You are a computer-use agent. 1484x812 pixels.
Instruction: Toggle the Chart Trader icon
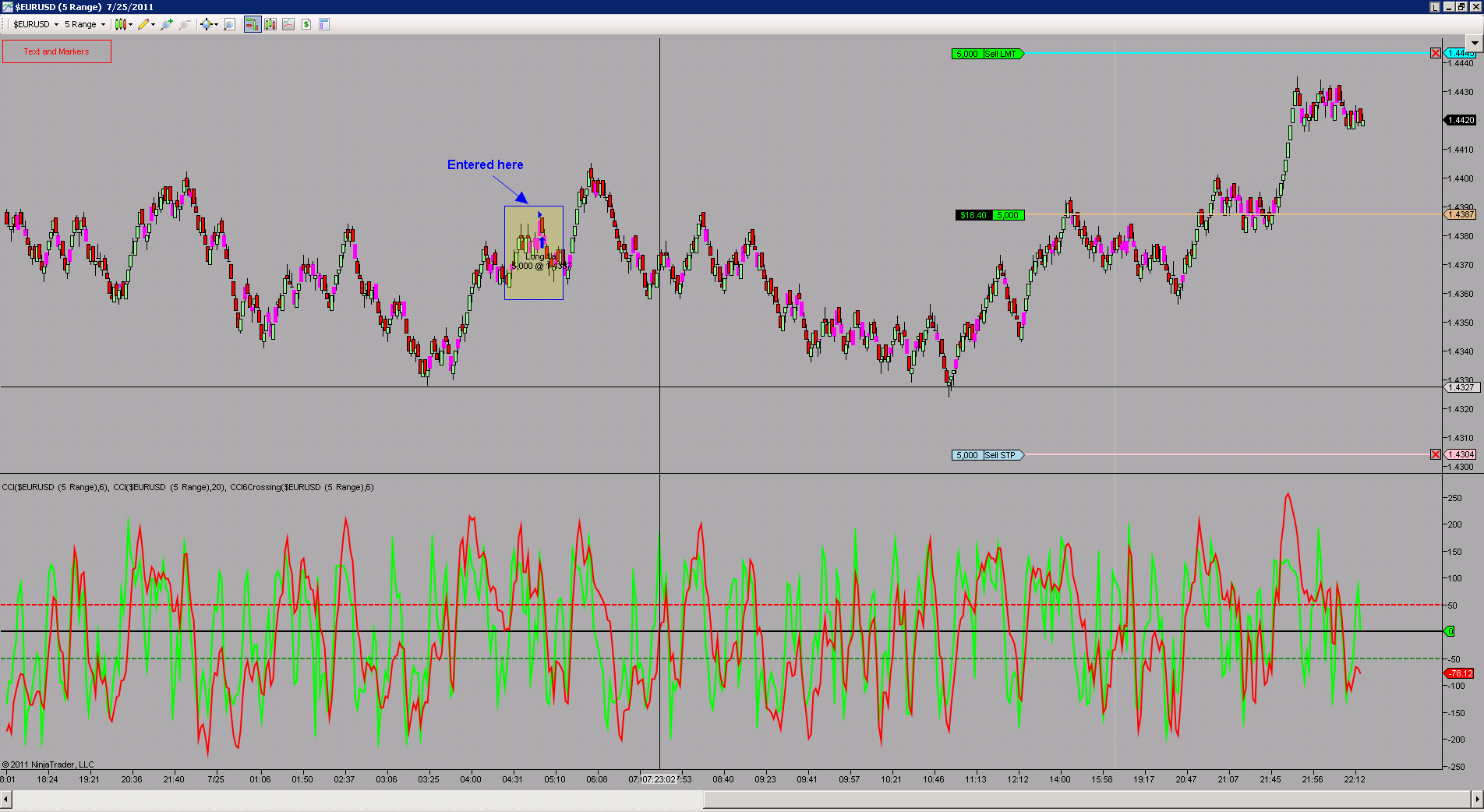pyautogui.click(x=252, y=24)
